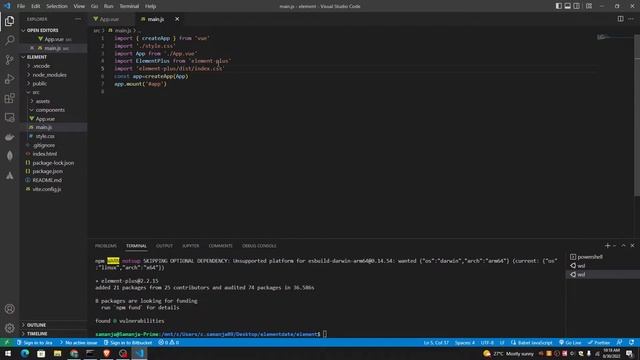Toggle Secondary Side Bar visibility
The image size is (640, 360).
(576, 6)
